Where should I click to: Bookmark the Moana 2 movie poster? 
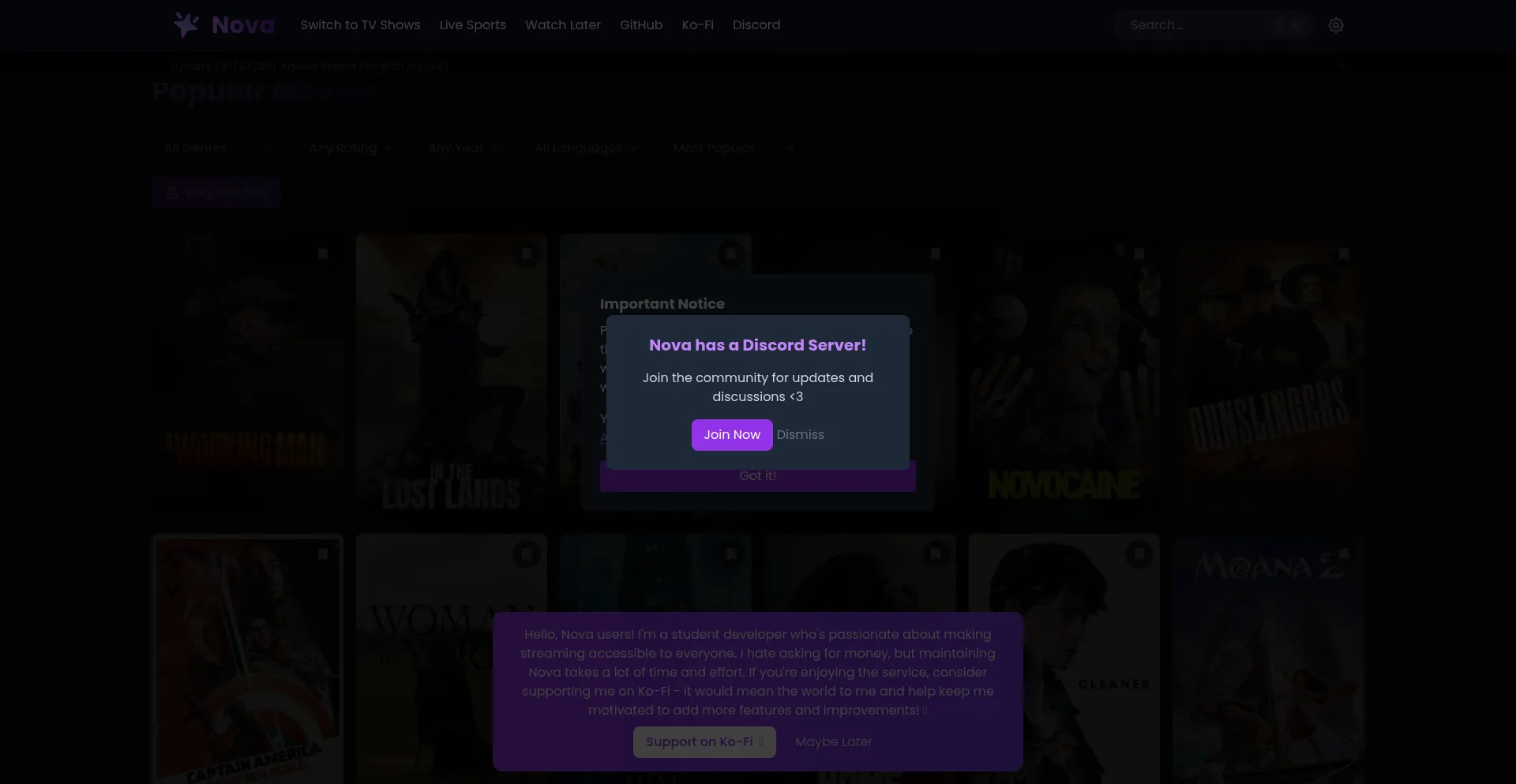[x=1343, y=554]
